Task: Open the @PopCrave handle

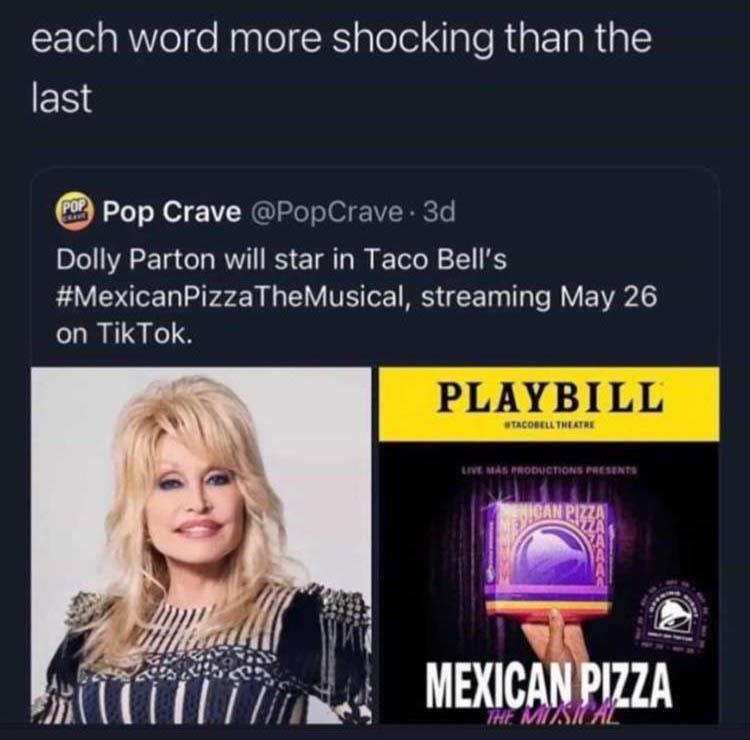Action: [326, 212]
